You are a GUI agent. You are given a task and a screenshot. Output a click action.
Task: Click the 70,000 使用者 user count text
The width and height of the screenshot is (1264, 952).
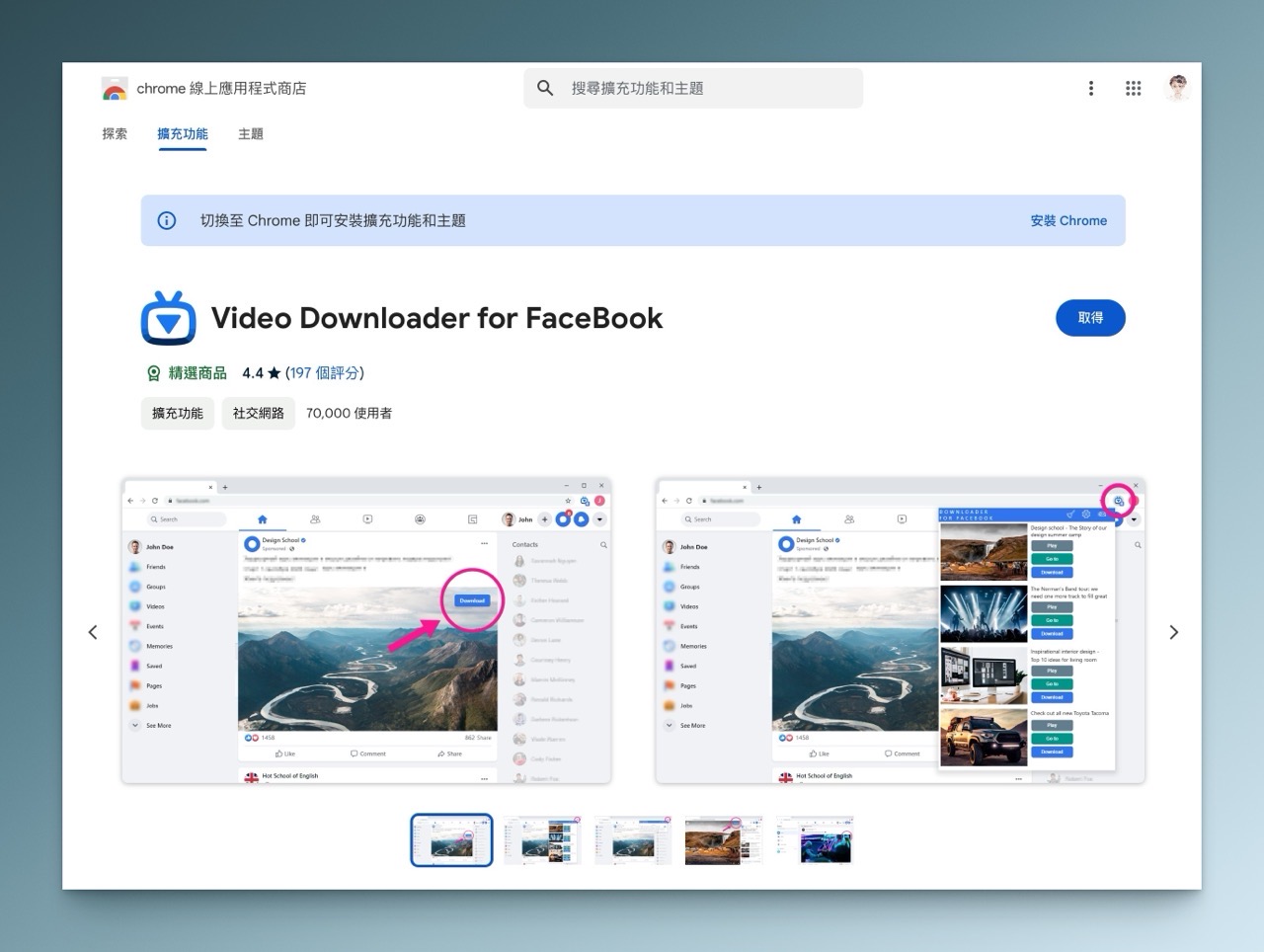(x=349, y=413)
